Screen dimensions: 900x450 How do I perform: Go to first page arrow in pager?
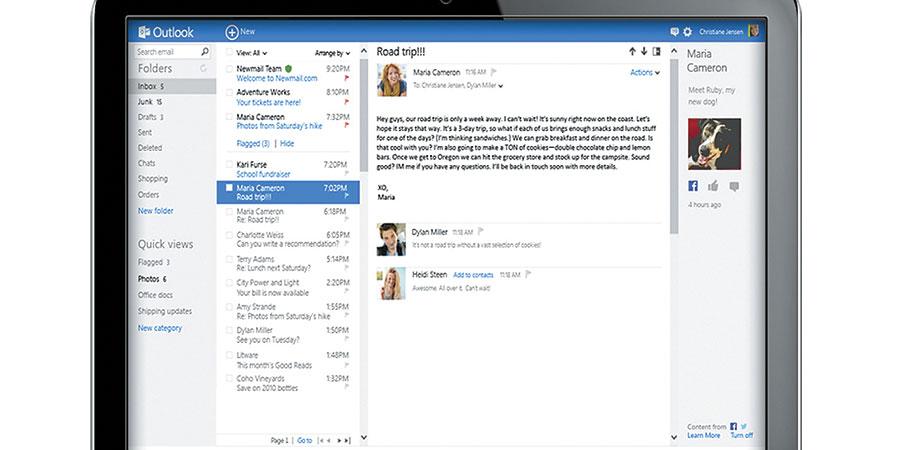[321, 440]
